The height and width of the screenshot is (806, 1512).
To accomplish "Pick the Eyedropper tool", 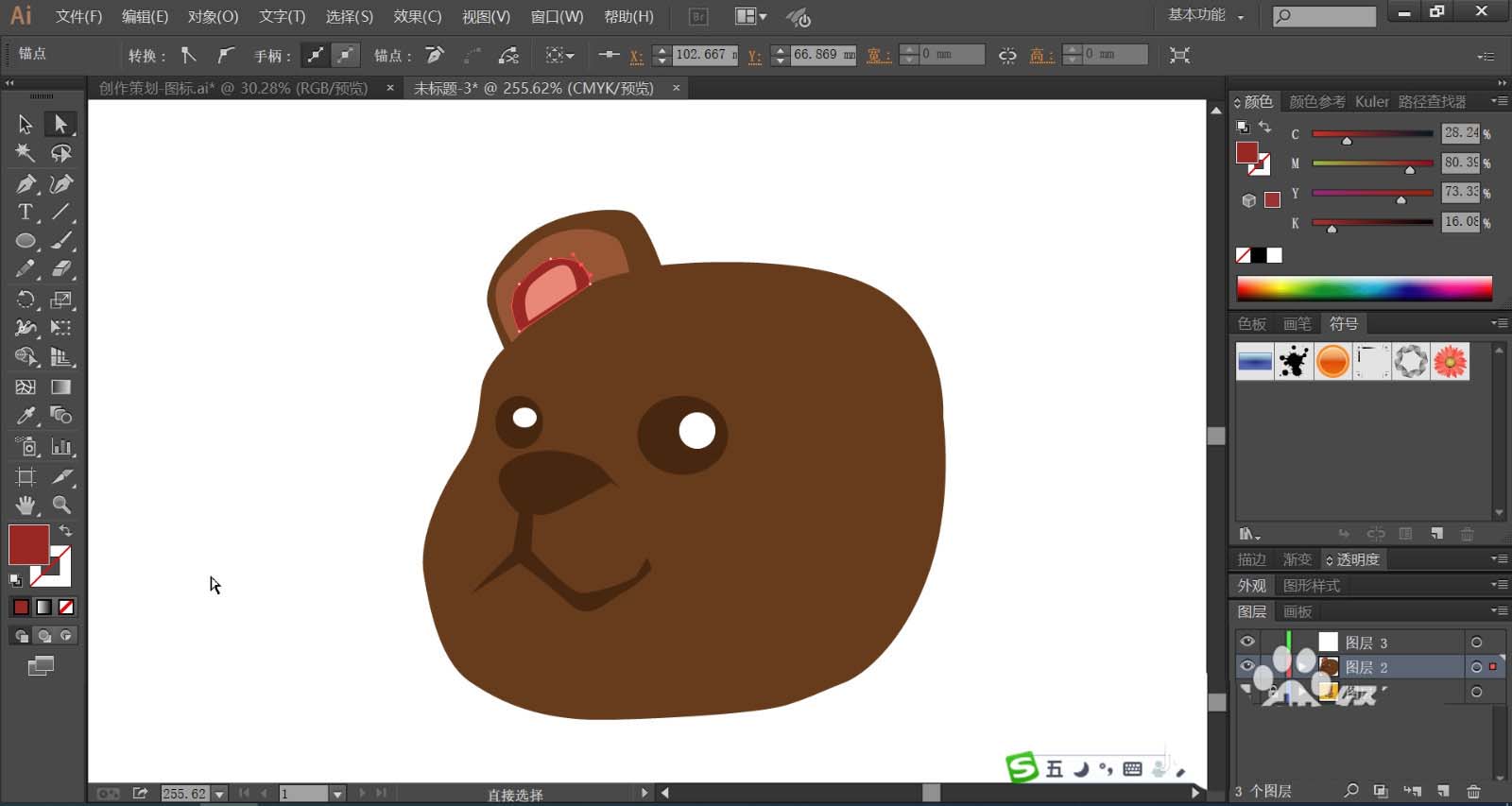I will pos(26,416).
